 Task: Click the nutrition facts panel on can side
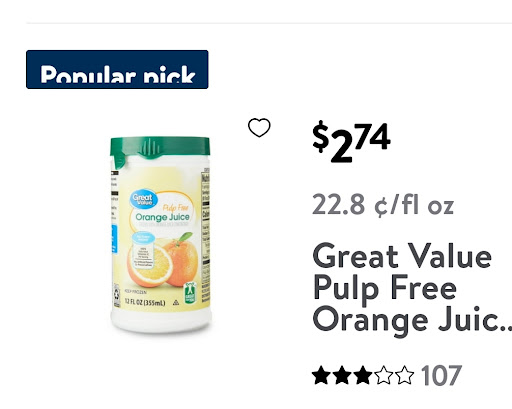(206, 235)
